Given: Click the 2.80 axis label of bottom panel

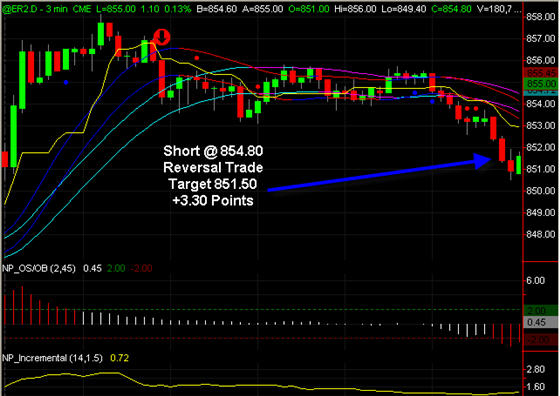Looking at the screenshot, I should [x=535, y=369].
